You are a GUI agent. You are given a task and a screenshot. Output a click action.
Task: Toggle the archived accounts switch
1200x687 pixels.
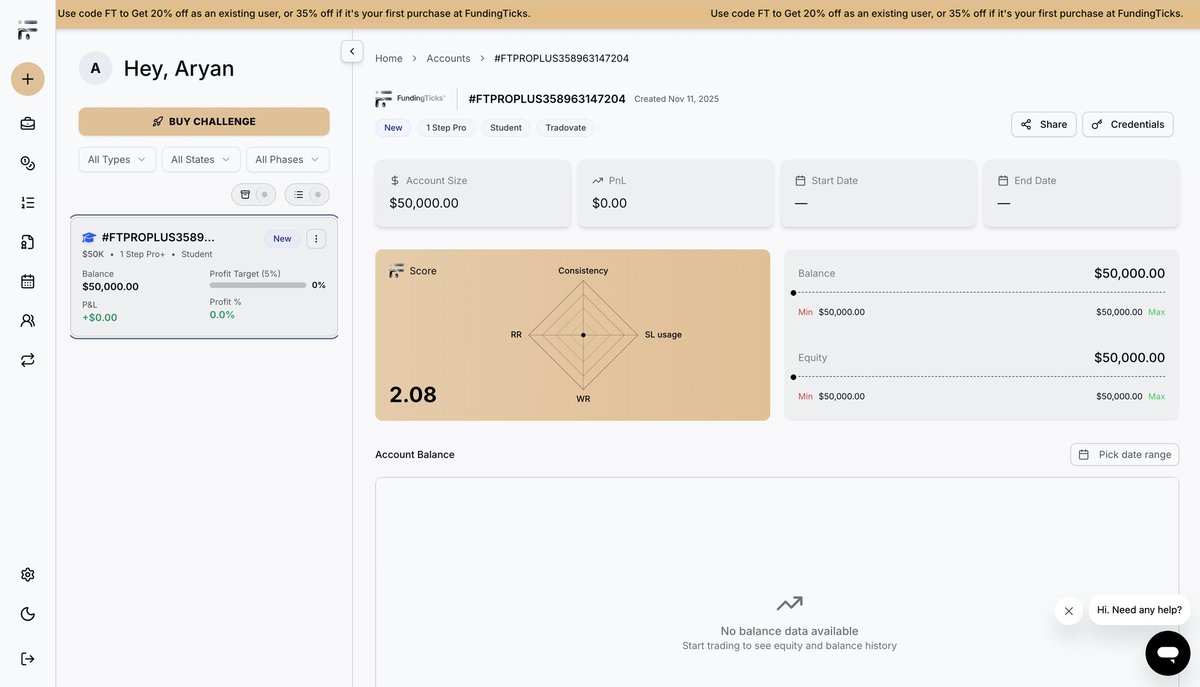point(254,194)
